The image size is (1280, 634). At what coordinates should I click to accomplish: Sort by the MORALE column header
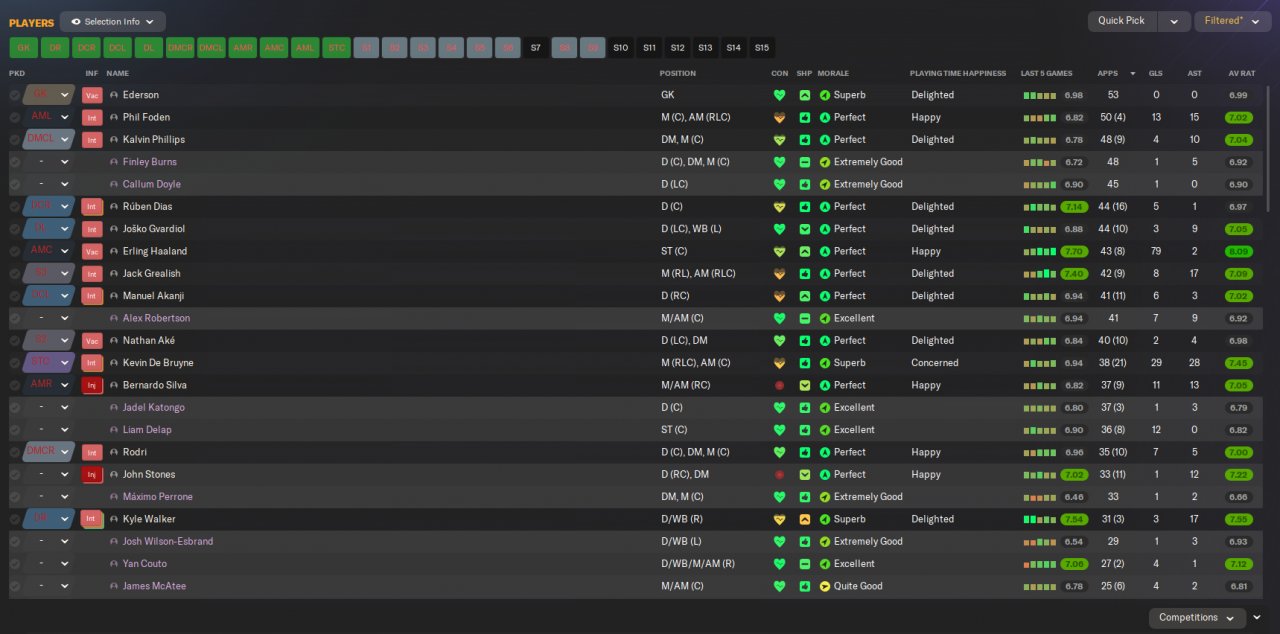[x=833, y=73]
